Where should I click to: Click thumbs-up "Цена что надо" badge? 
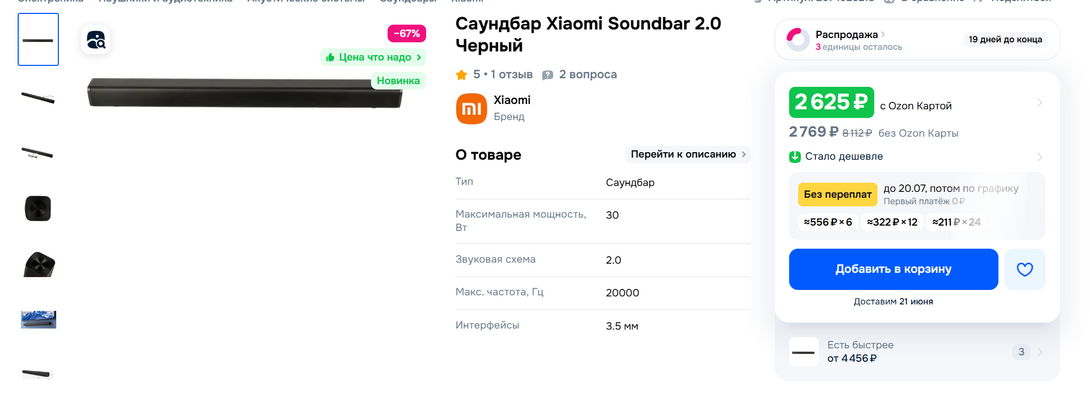[373, 57]
